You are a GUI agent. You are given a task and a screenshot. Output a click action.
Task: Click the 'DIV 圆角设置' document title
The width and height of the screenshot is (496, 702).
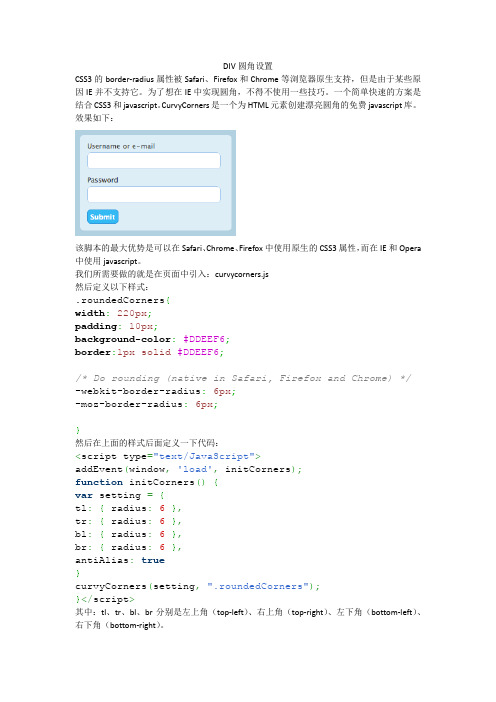(x=248, y=66)
